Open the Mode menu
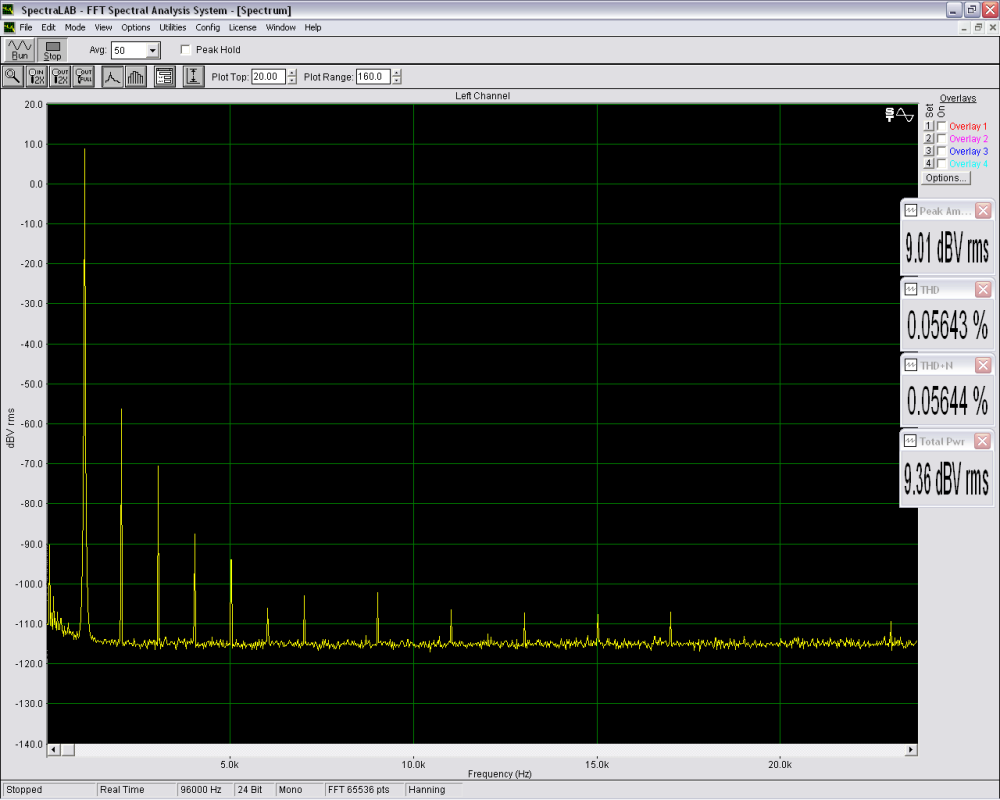 [x=75, y=27]
